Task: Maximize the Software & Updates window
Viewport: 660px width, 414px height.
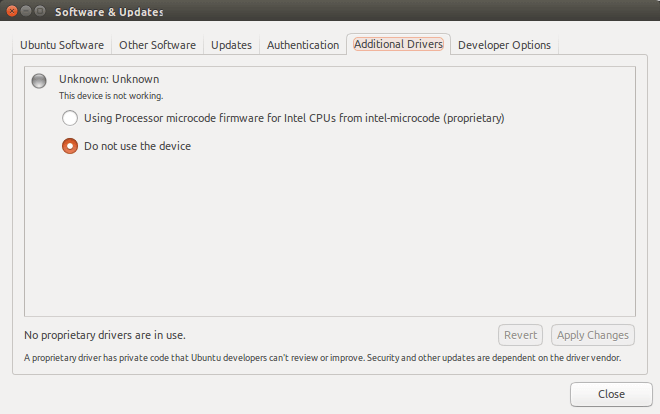Action: pyautogui.click(x=40, y=11)
